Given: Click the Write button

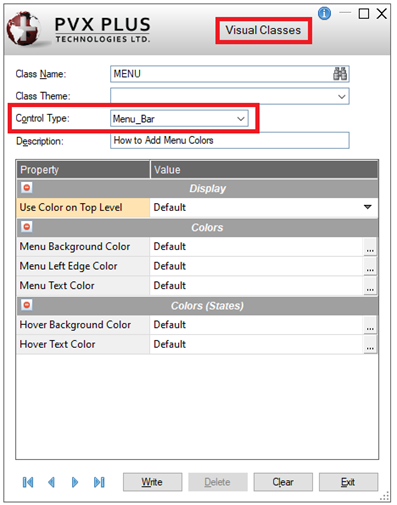Looking at the screenshot, I should [x=152, y=482].
